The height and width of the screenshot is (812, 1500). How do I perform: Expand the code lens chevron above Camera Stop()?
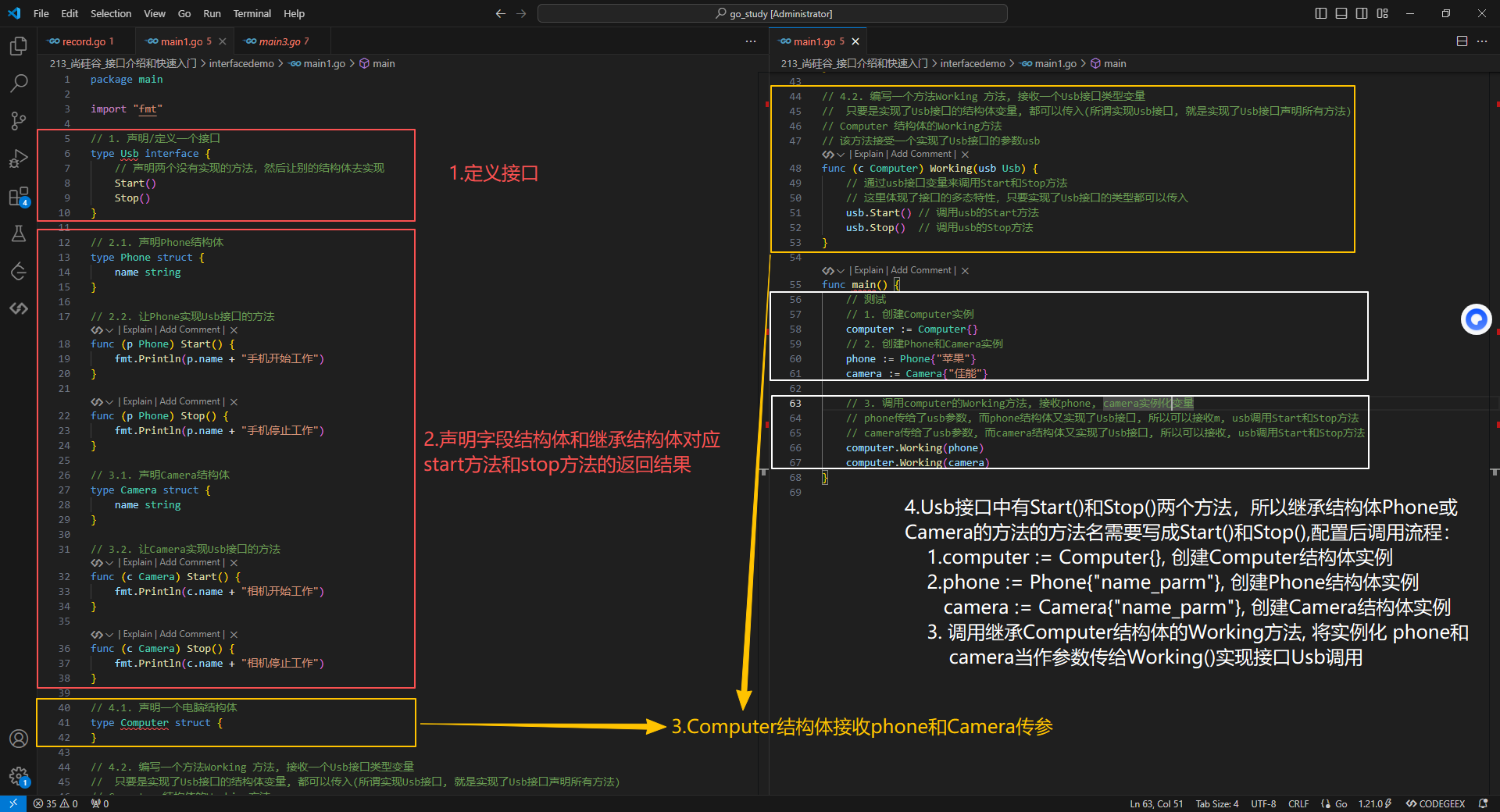coord(109,635)
